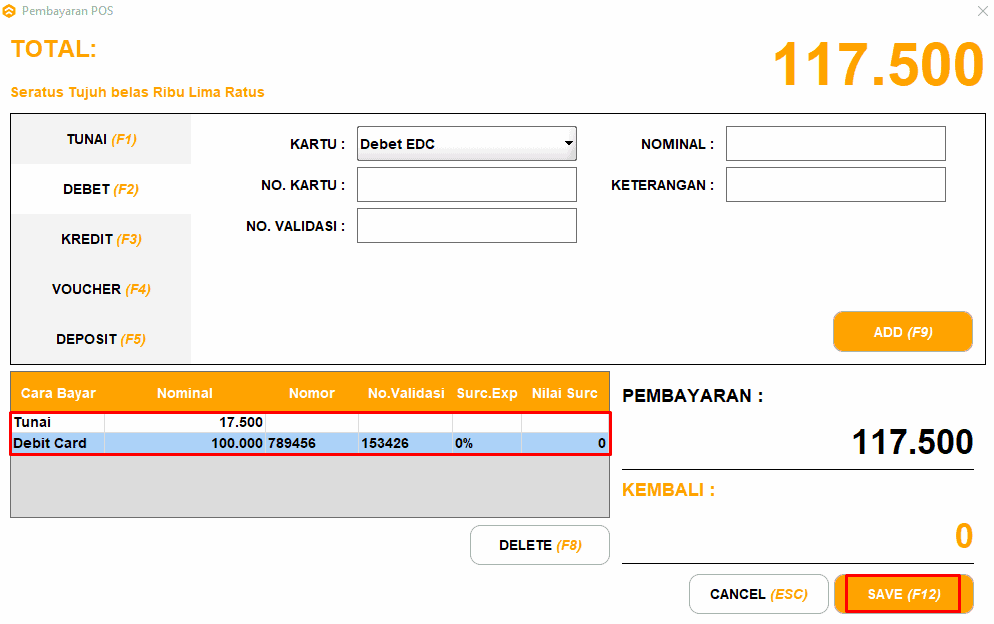
Task: Click the 100.000 nominal cell
Action: click(184, 443)
